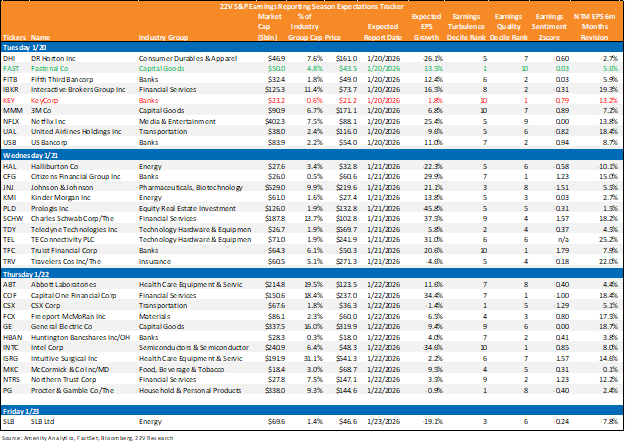Screen dimensions: 625x443
Task: Select the 'Expected EPS Growth' header
Action: 426,27
